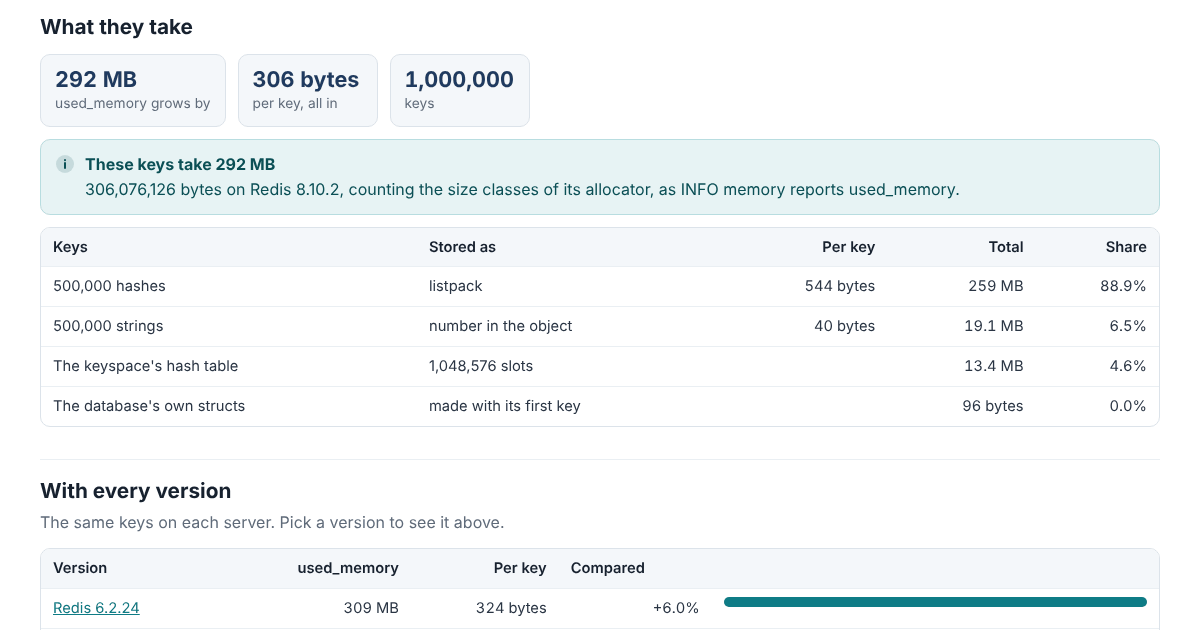This screenshot has width=1200, height=630.
Task: Click the 'Share' column header
Action: coord(1126,247)
